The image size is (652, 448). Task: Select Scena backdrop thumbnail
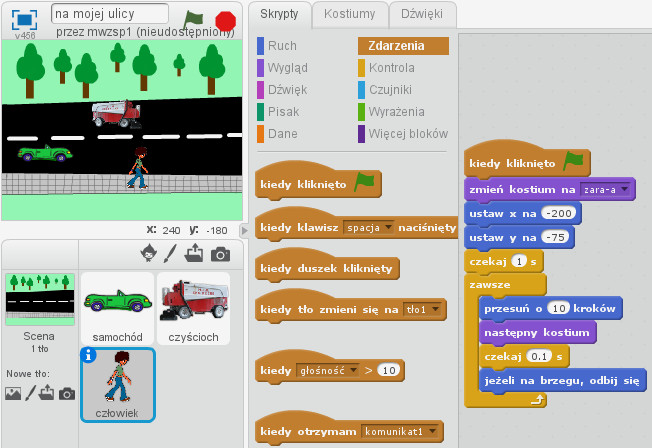point(40,299)
